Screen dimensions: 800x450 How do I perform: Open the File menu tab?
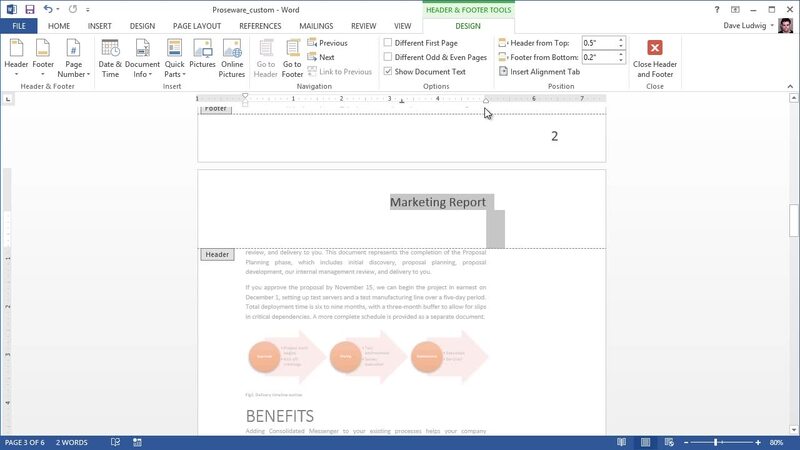tap(18, 26)
